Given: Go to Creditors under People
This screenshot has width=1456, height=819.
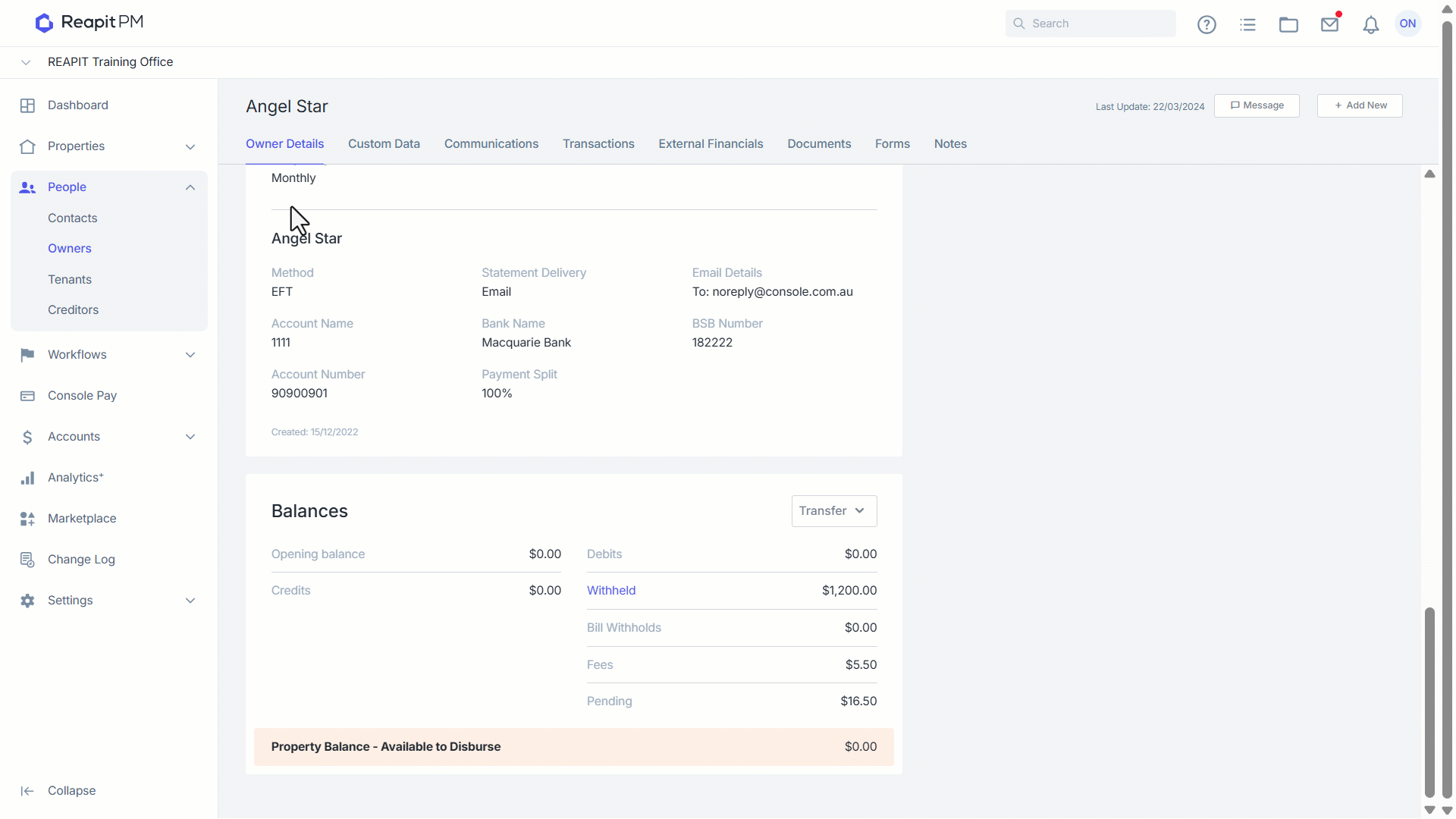Looking at the screenshot, I should pos(74,310).
